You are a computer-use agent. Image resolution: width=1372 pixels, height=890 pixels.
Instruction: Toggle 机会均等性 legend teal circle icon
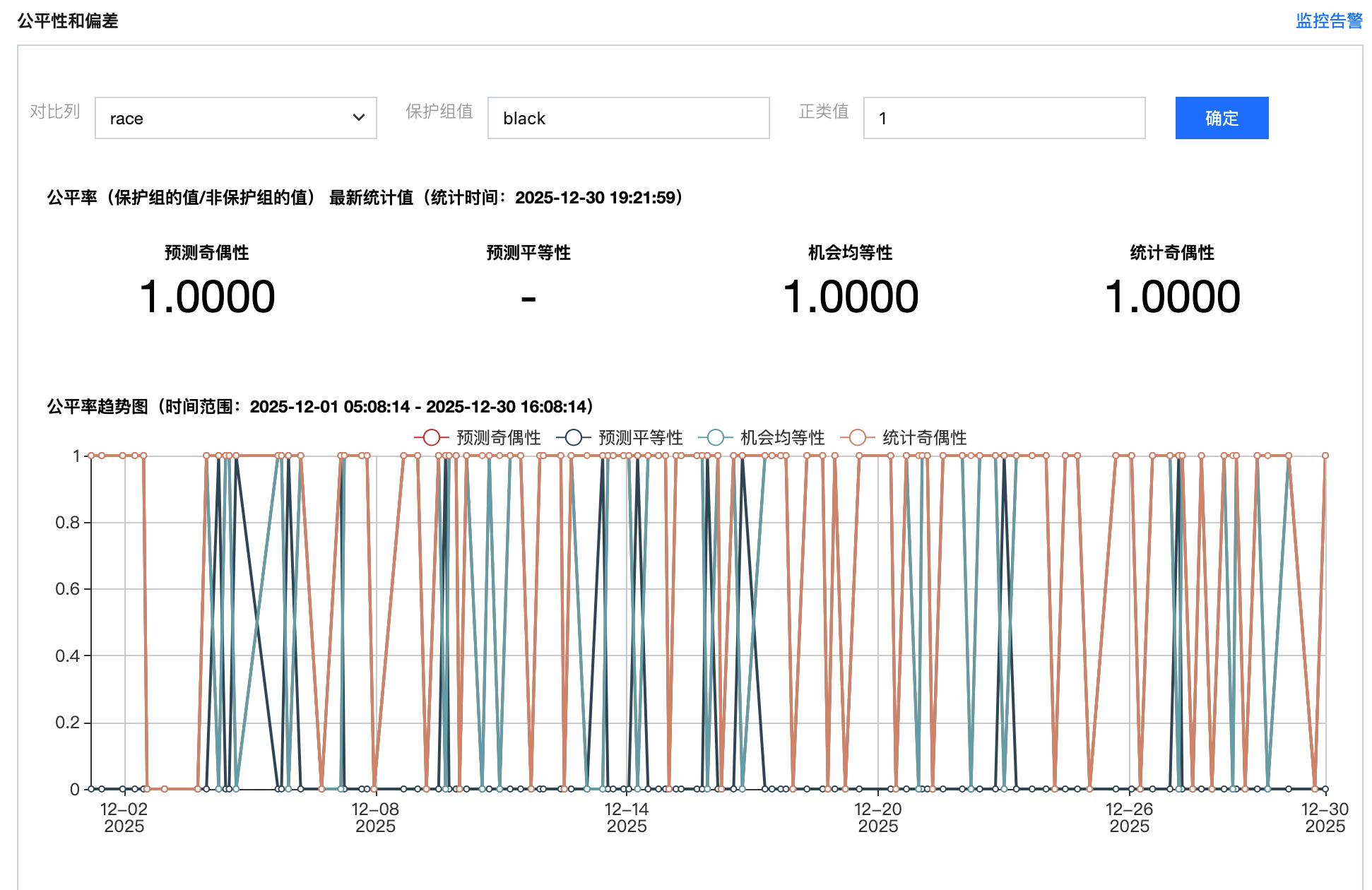point(716,438)
